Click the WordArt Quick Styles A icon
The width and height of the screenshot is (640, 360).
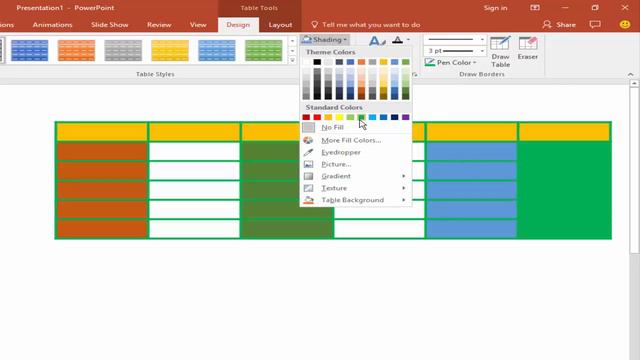(x=376, y=41)
